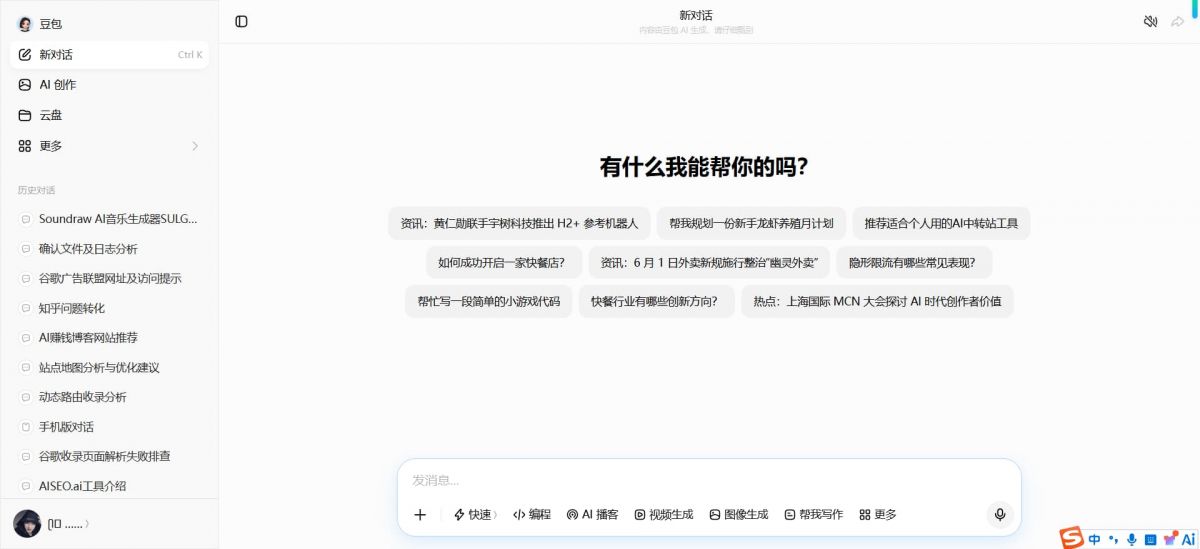Choose the 帮我写作 skill
Screen dimensions: 1200x549
814,514
